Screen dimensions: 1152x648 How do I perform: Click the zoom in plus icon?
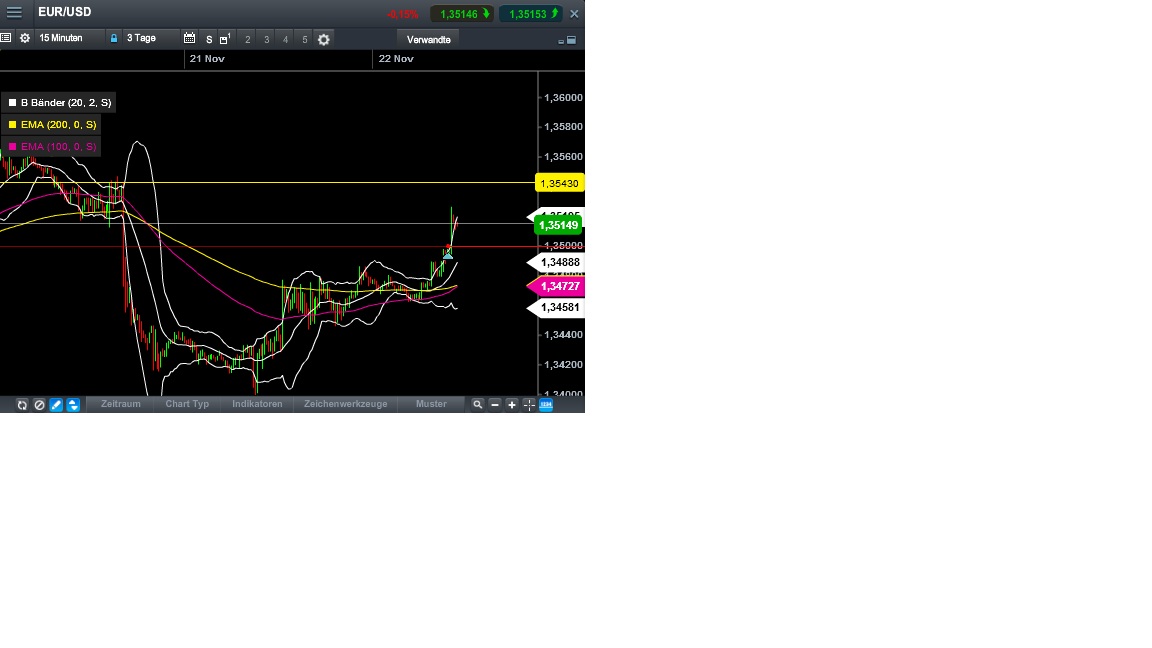(x=511, y=404)
